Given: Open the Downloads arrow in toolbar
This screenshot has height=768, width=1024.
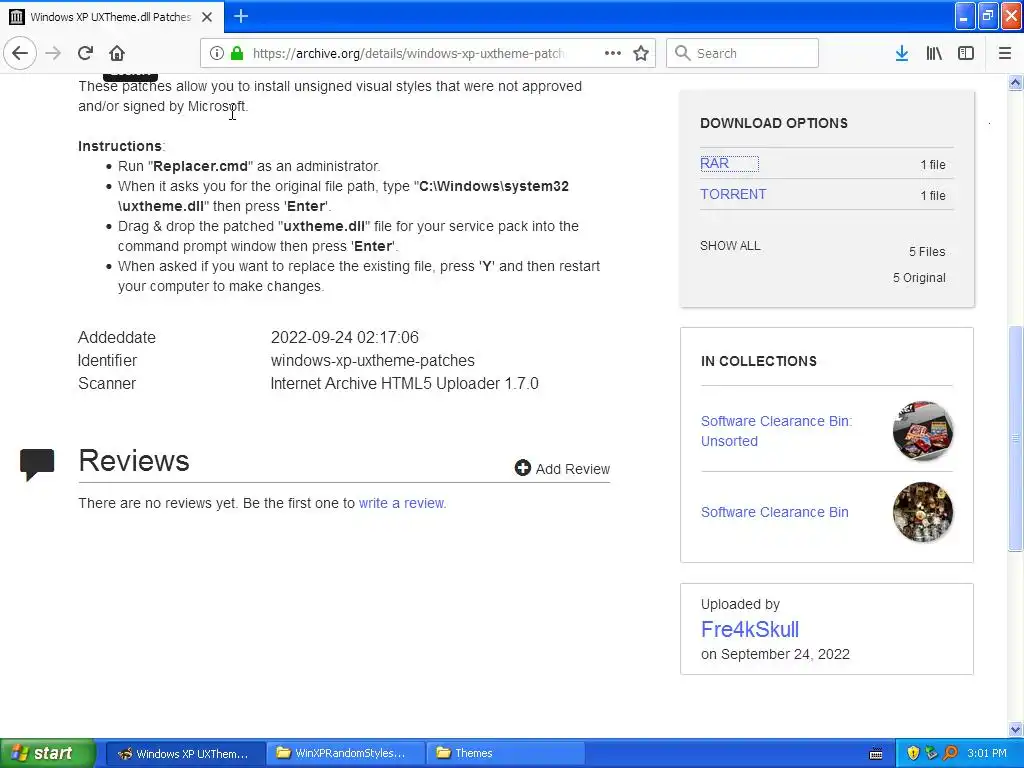Looking at the screenshot, I should [902, 53].
